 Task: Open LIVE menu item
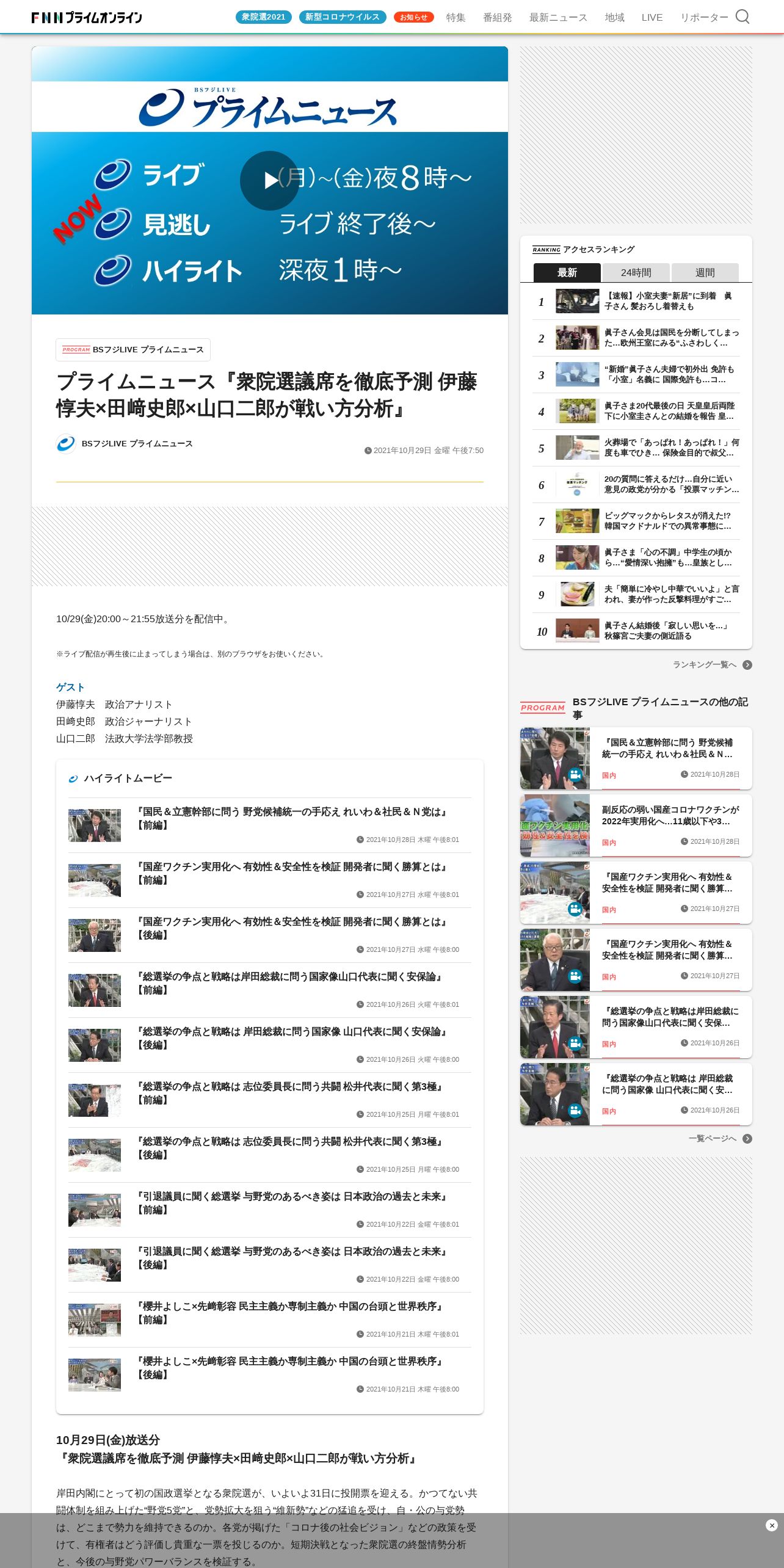pyautogui.click(x=652, y=17)
